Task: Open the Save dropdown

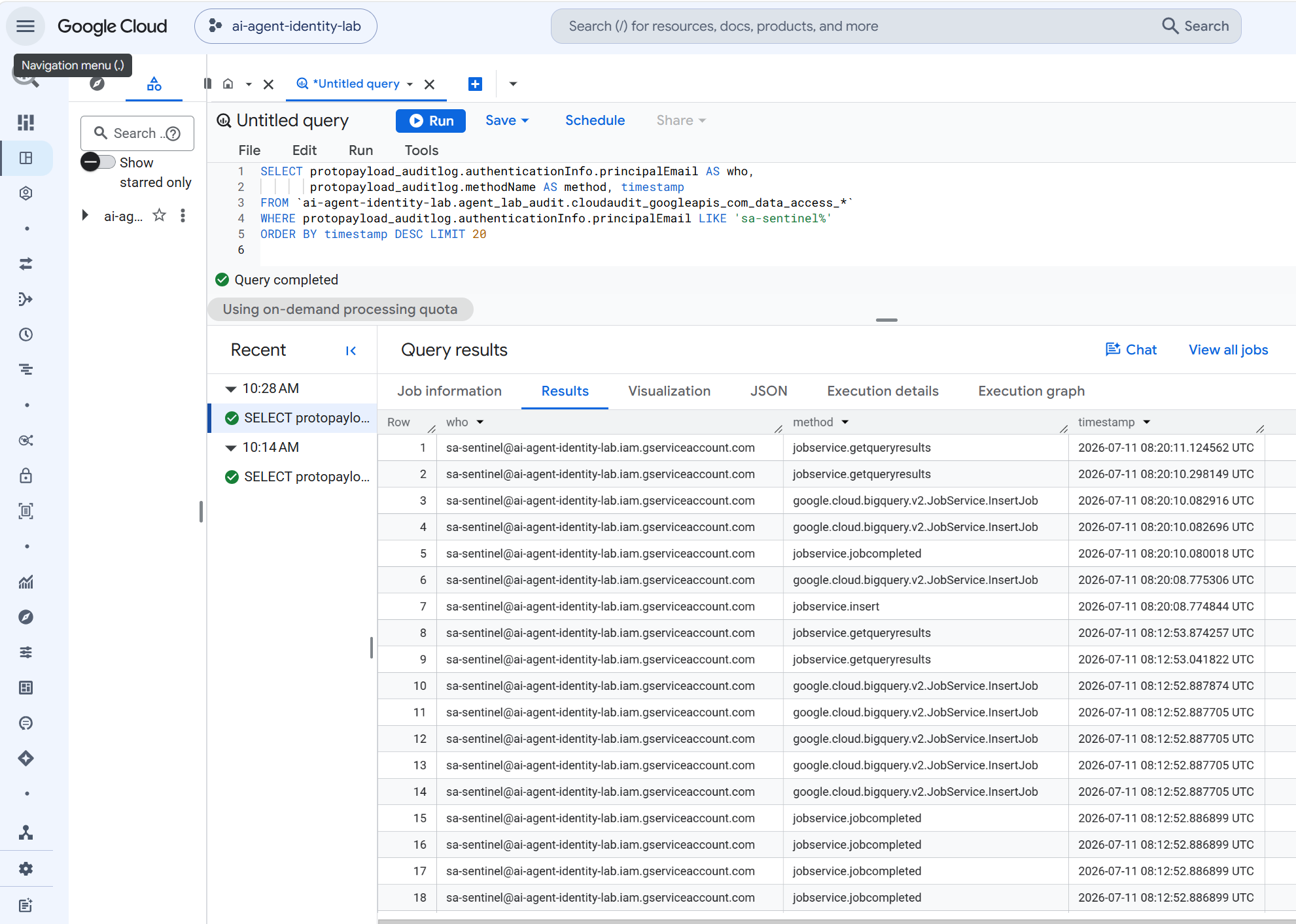Action: click(x=507, y=120)
